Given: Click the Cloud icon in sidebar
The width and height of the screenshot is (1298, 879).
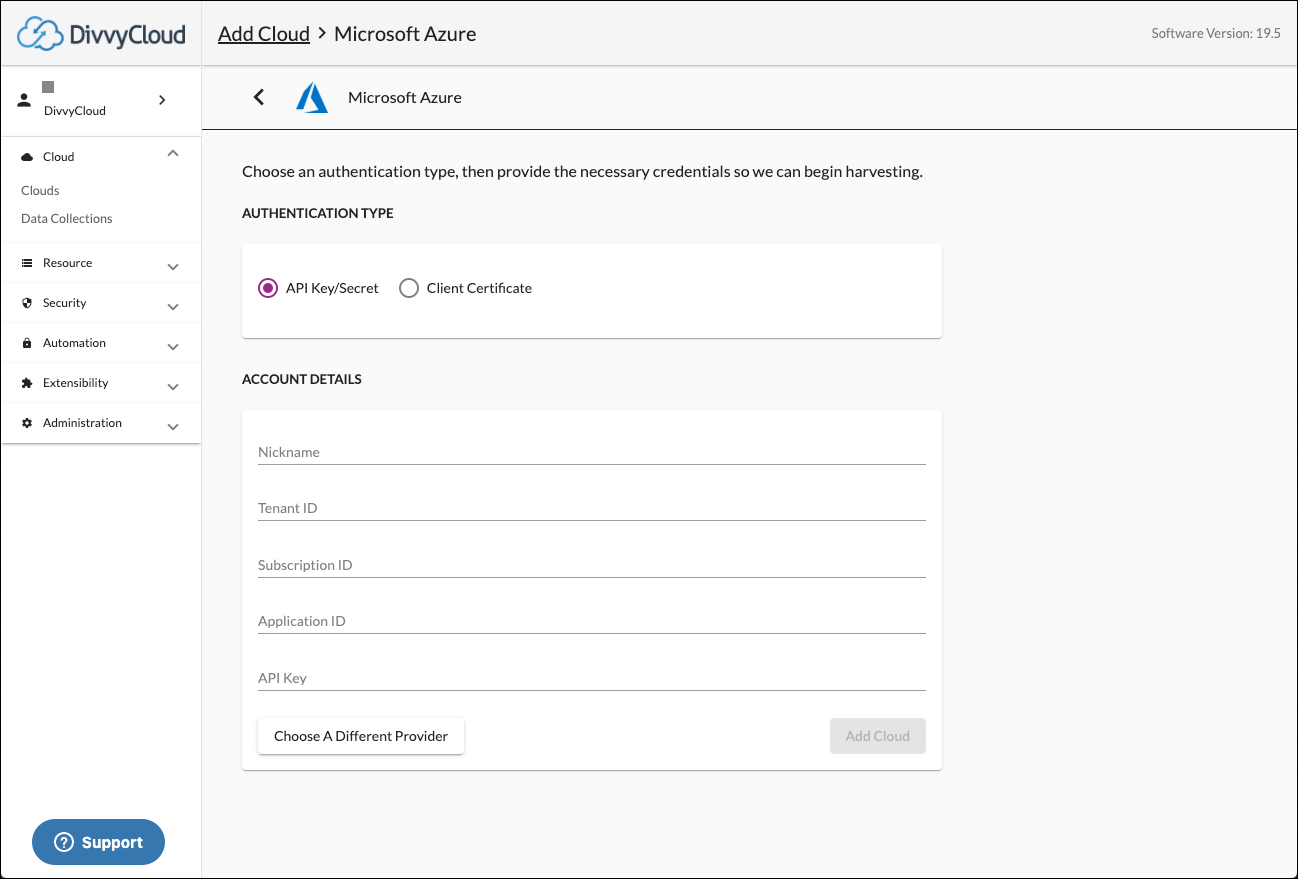Looking at the screenshot, I should click(x=27, y=157).
